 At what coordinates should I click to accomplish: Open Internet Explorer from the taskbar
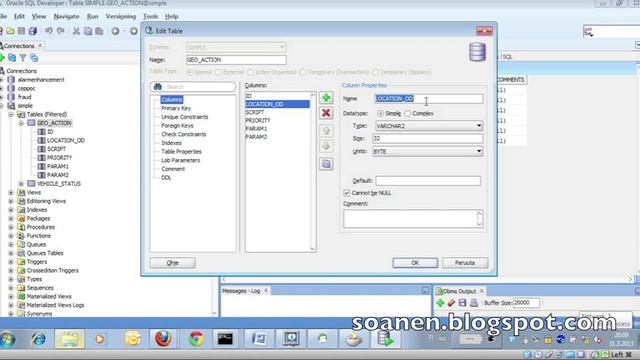39,339
